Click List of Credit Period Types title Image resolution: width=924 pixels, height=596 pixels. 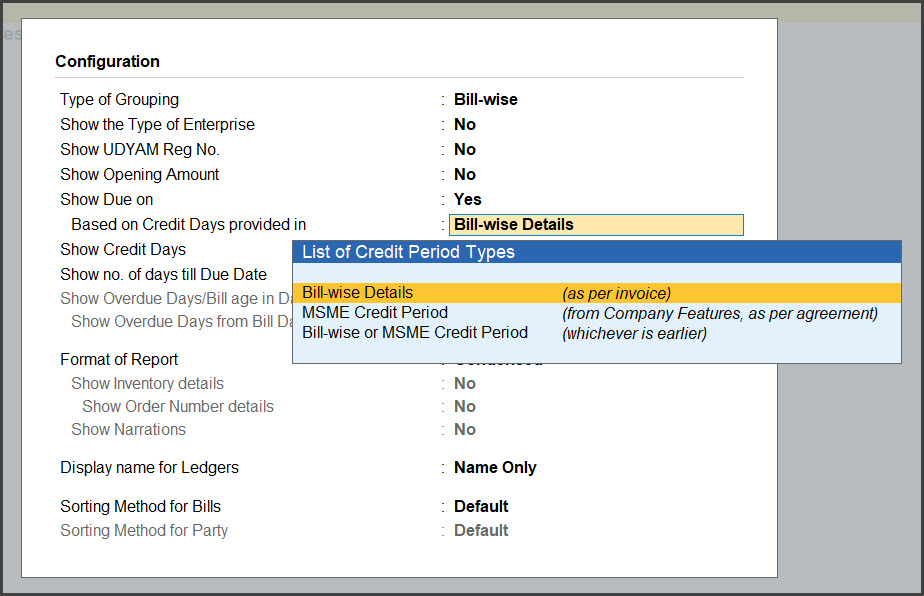pyautogui.click(x=408, y=252)
